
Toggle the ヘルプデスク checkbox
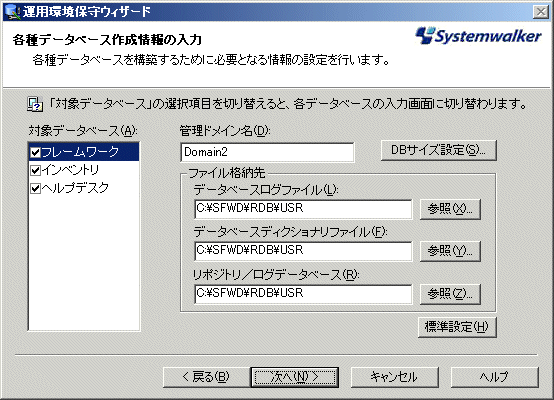click(x=35, y=188)
